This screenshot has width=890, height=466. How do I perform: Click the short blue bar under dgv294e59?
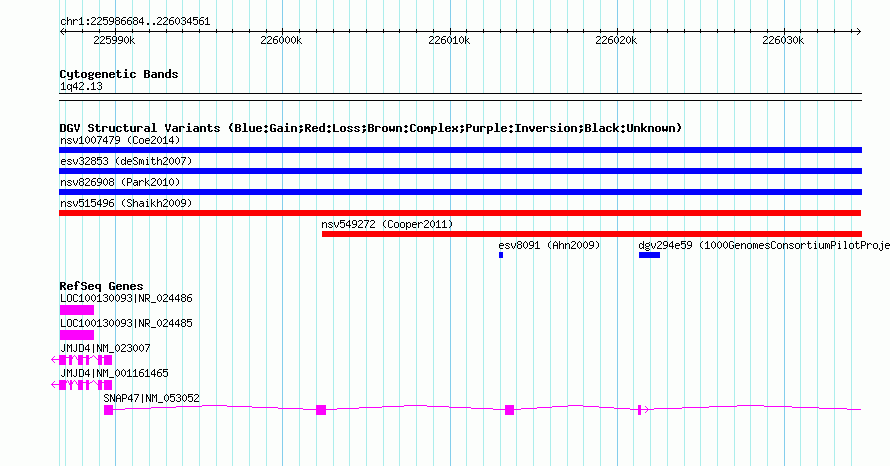point(649,255)
